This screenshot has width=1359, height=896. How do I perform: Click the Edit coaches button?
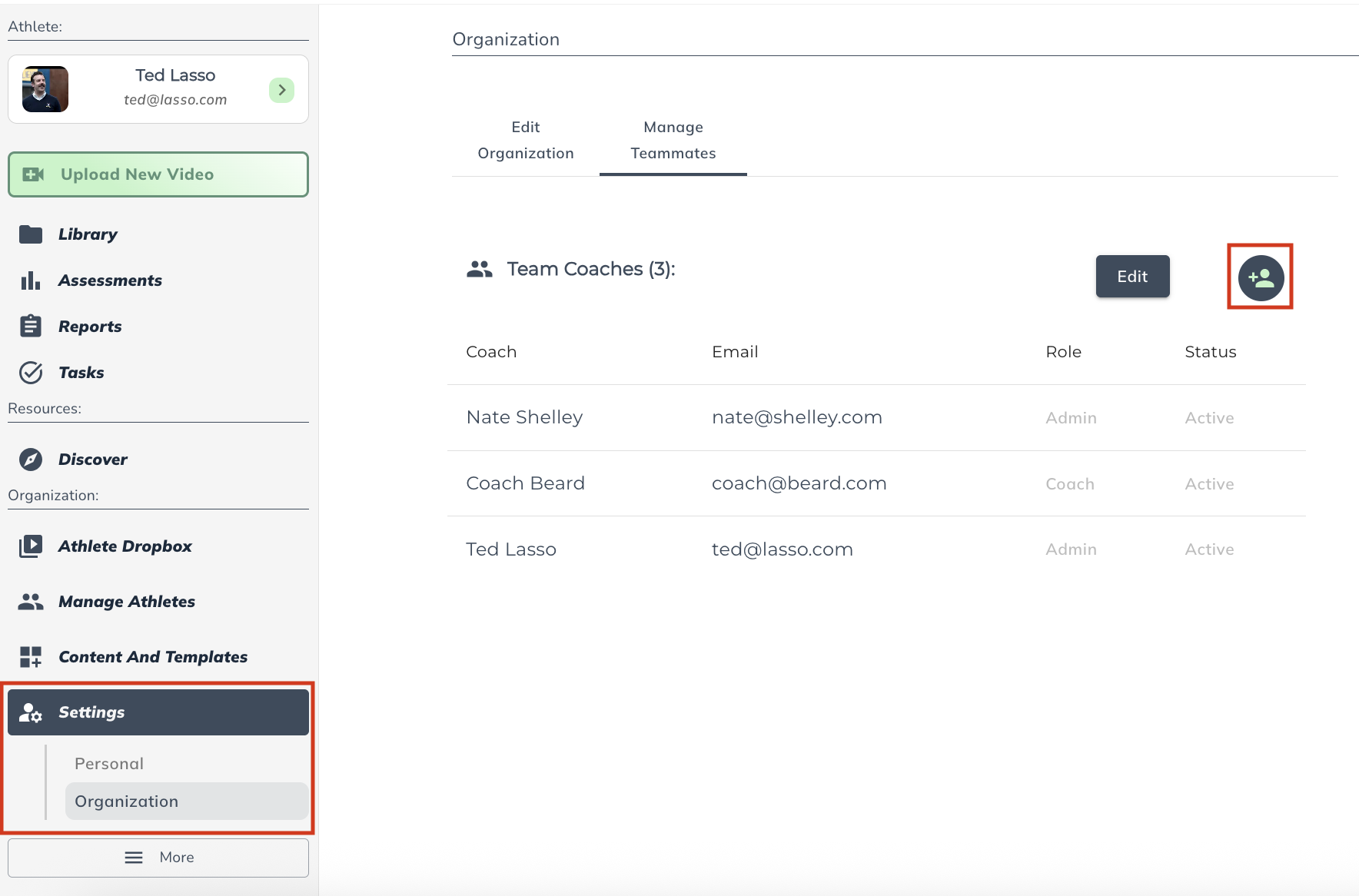coord(1132,277)
